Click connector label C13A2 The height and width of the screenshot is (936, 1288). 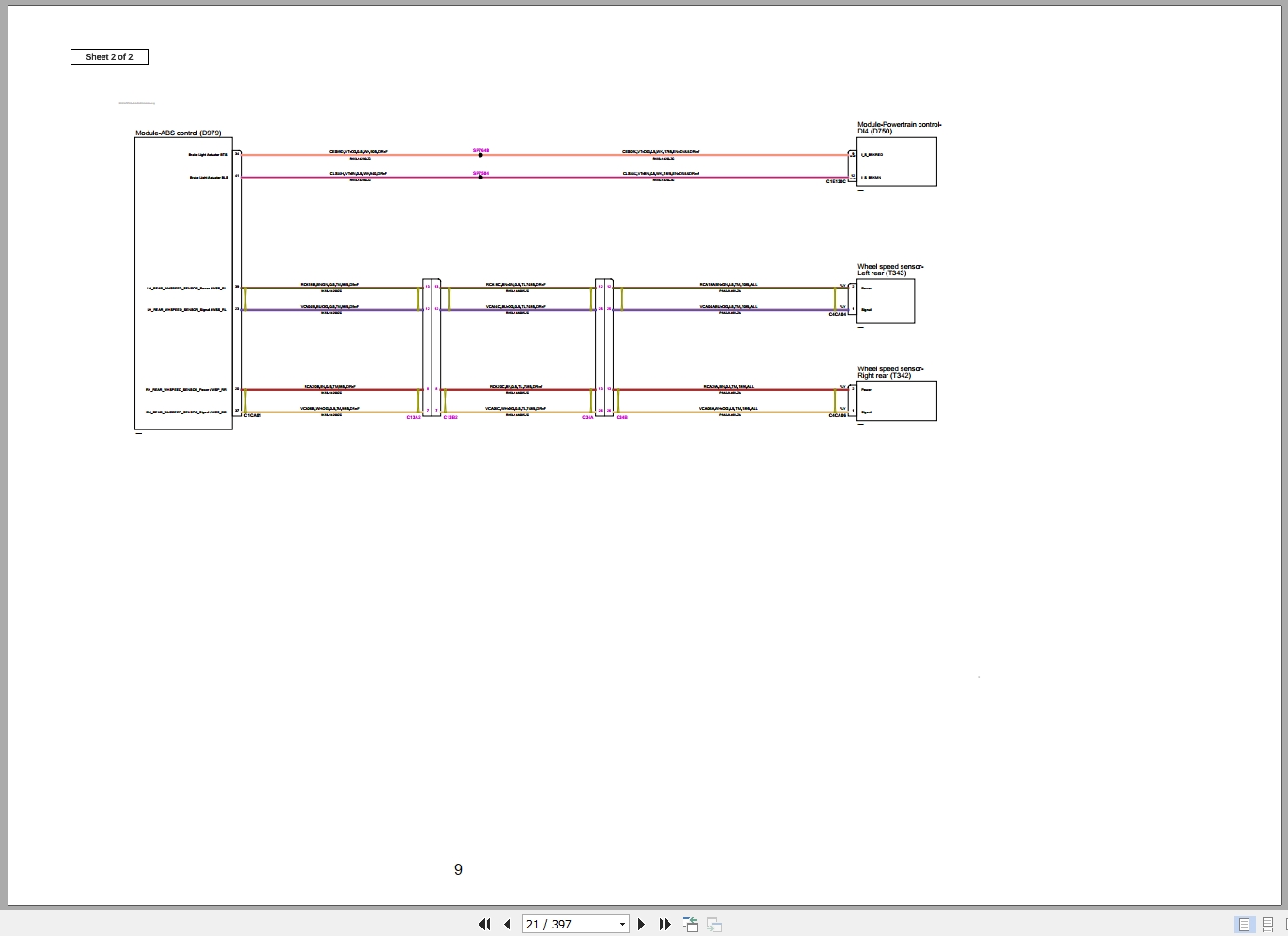[x=414, y=417]
